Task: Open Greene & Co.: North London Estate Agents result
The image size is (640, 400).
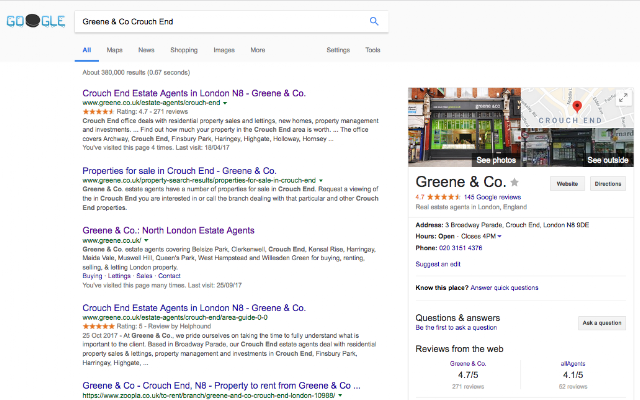Action: click(x=168, y=230)
